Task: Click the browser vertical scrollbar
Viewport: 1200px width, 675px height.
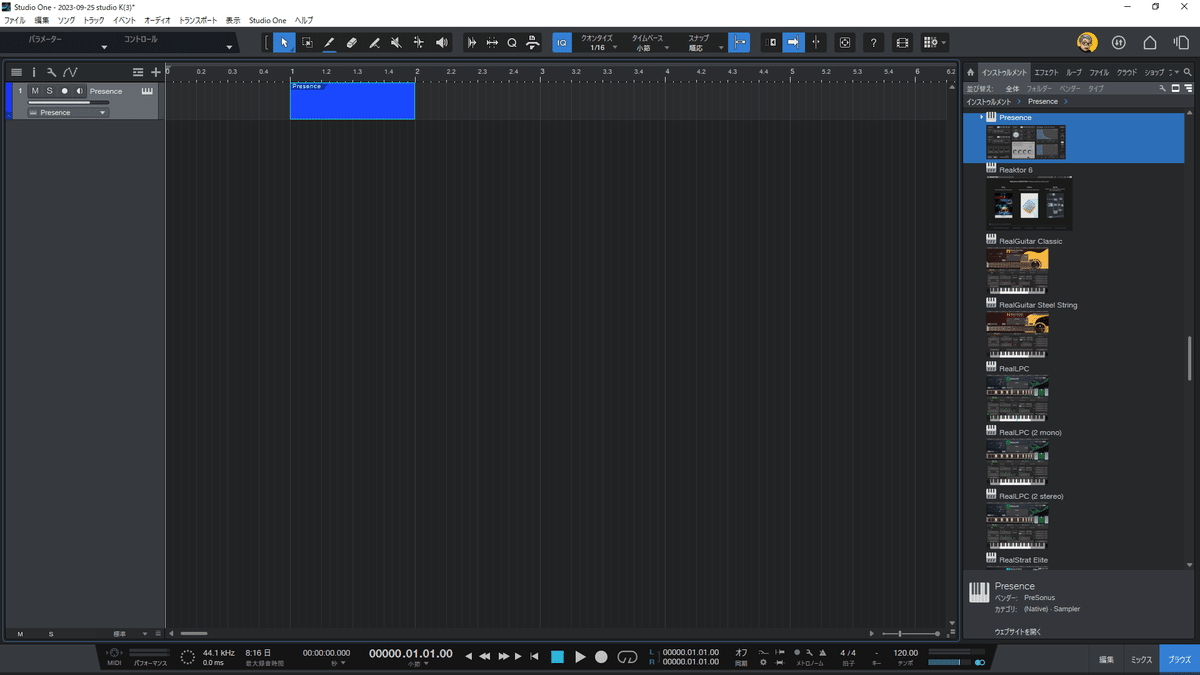Action: point(1189,358)
